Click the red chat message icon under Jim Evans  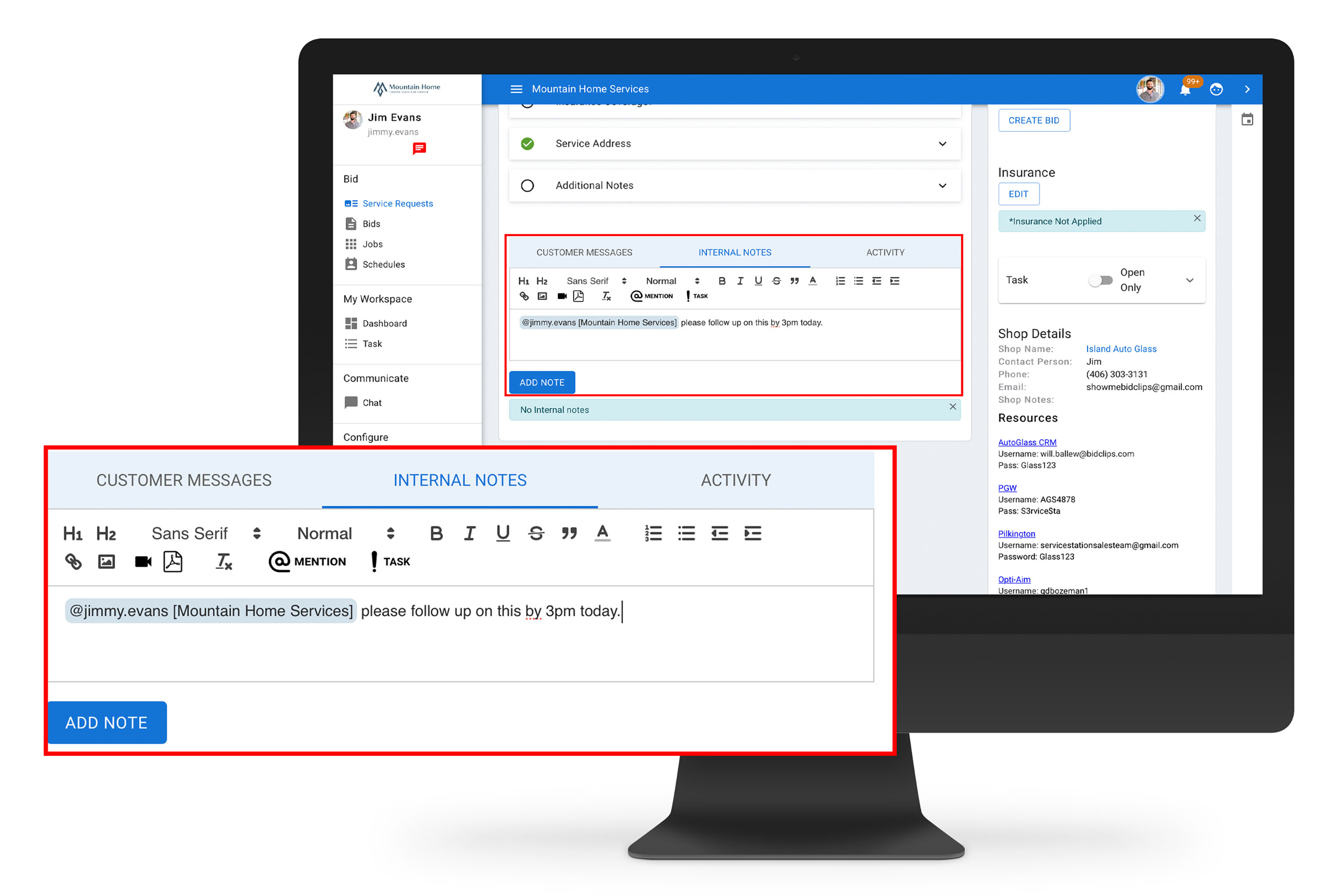419,148
